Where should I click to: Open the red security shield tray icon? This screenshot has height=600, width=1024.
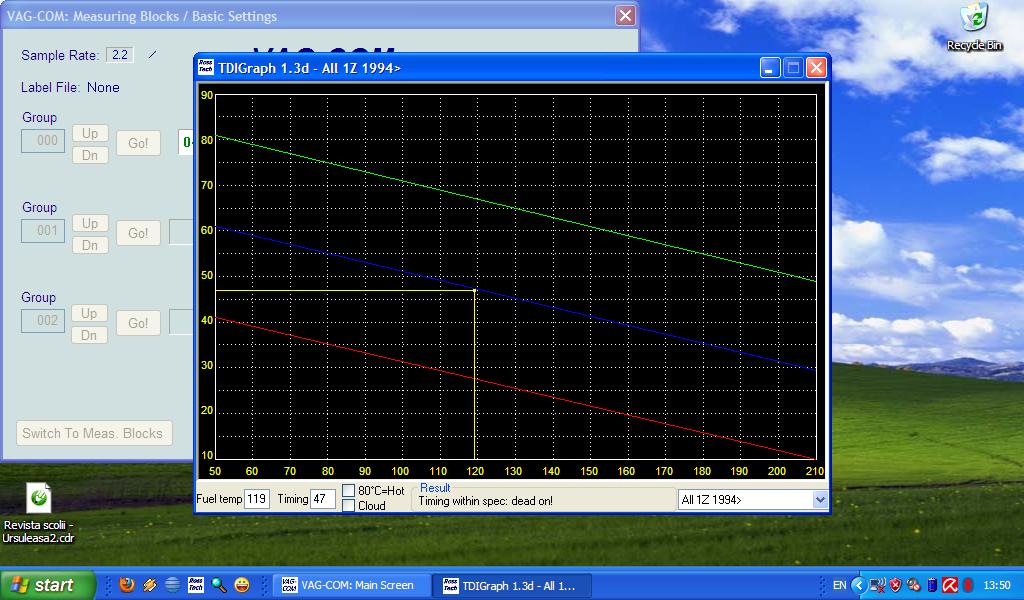(x=896, y=585)
